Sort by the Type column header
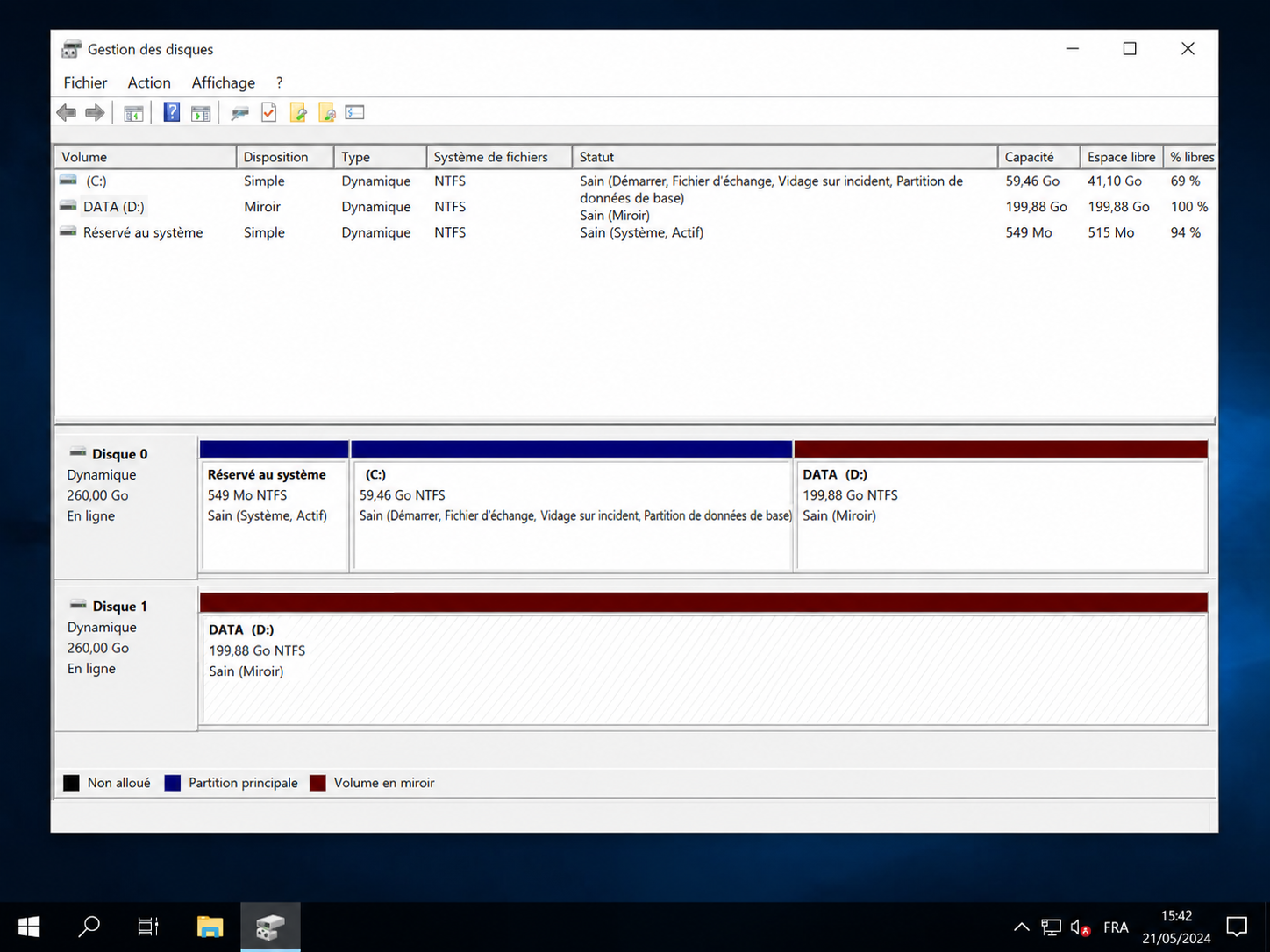 click(x=380, y=157)
